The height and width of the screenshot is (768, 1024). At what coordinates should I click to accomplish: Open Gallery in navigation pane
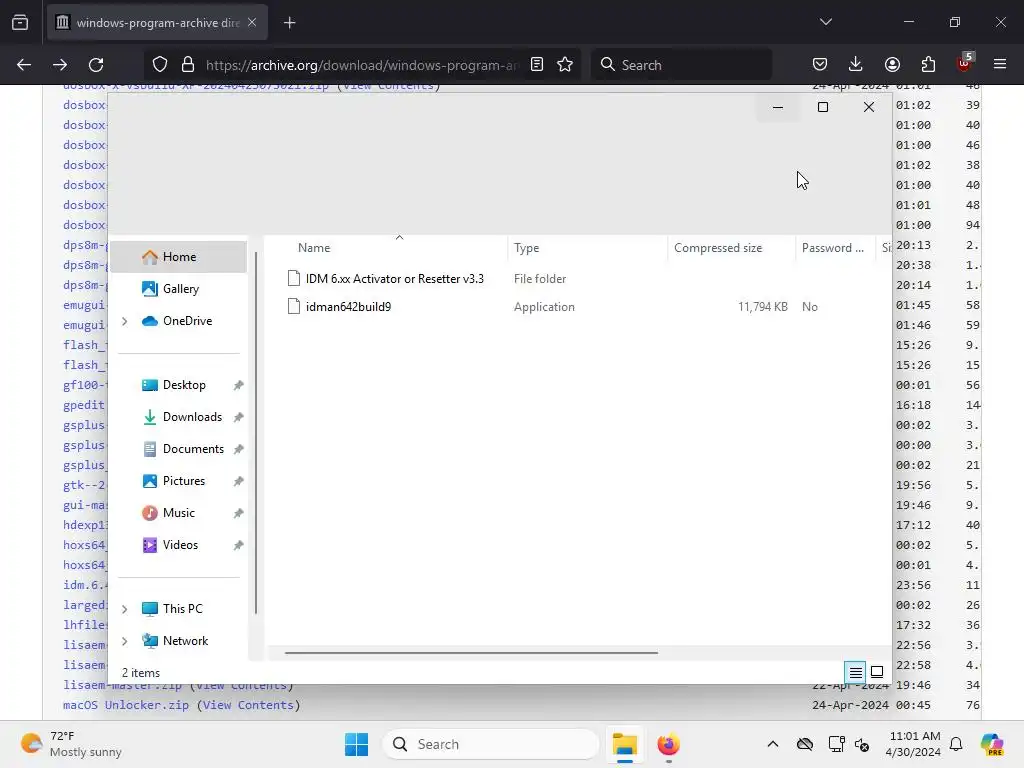178,289
